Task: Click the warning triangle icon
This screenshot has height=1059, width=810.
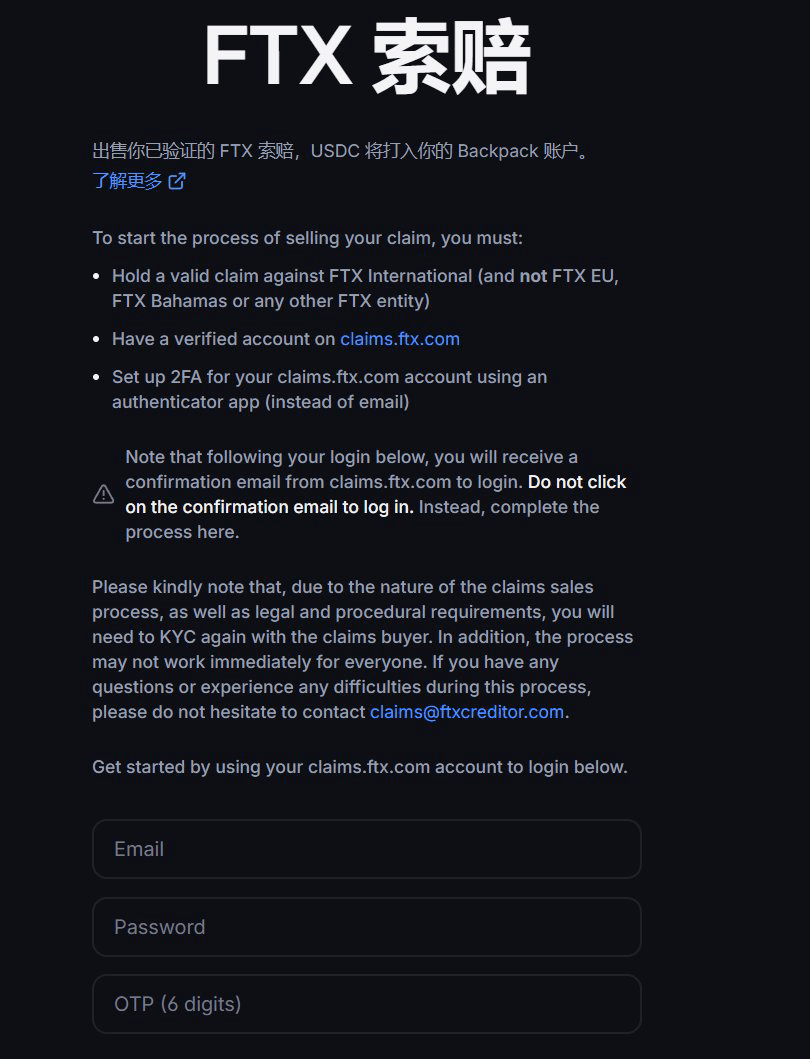Action: (x=103, y=494)
